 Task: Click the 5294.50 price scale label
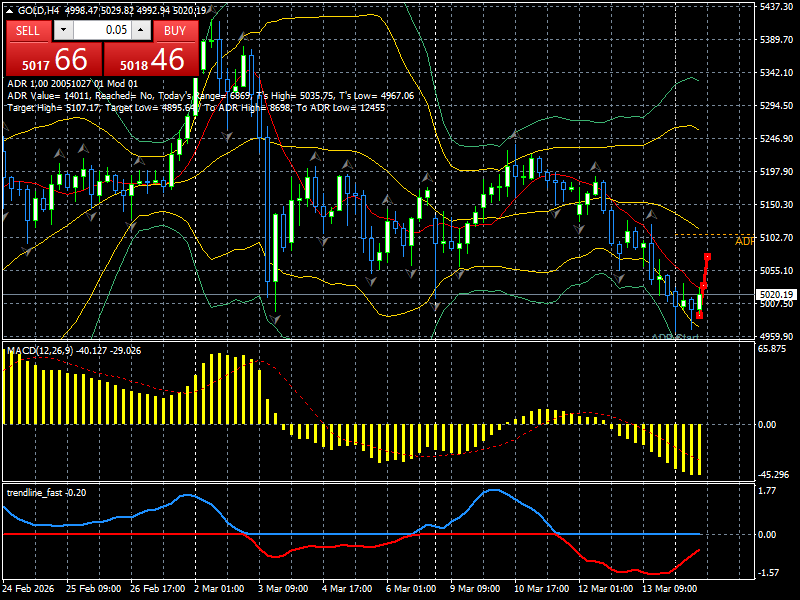(776, 106)
